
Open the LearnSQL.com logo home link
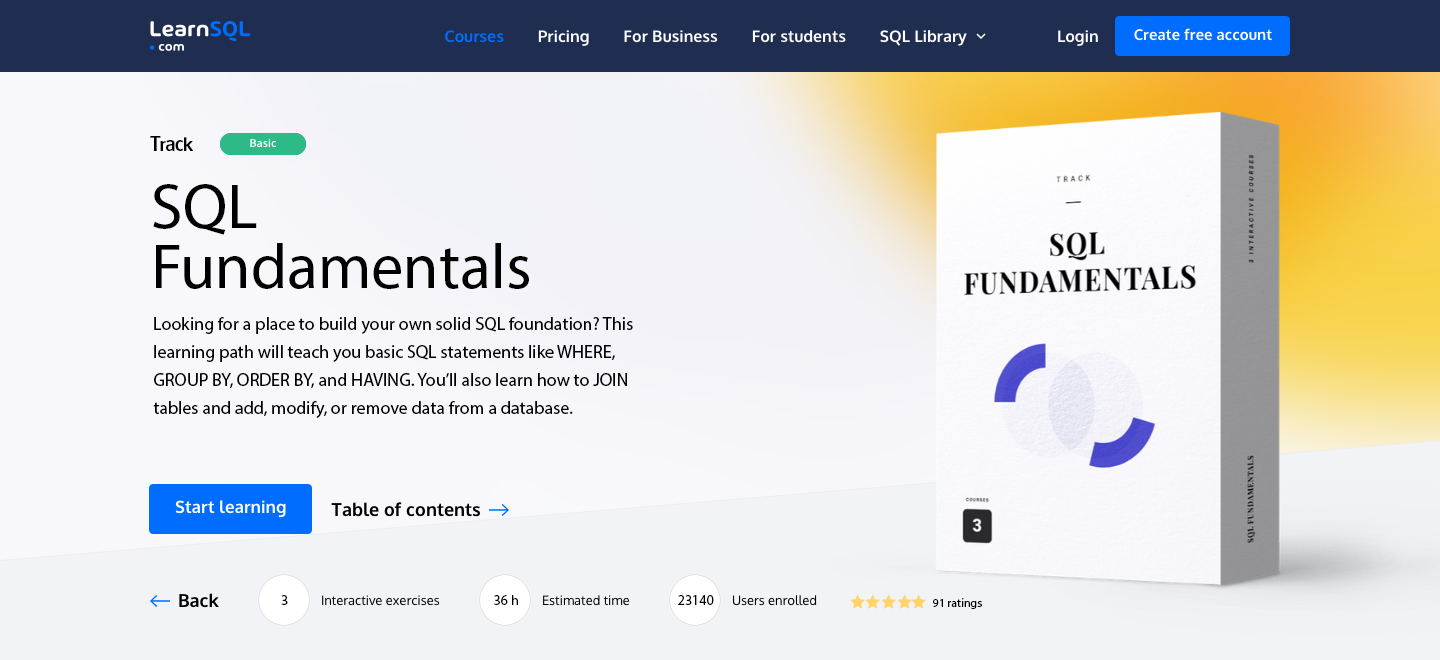(x=200, y=36)
